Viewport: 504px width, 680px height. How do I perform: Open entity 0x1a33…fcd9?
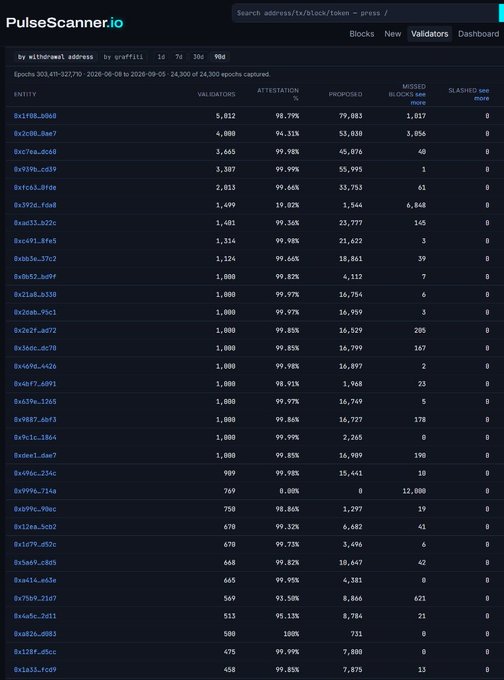pyautogui.click(x=35, y=670)
